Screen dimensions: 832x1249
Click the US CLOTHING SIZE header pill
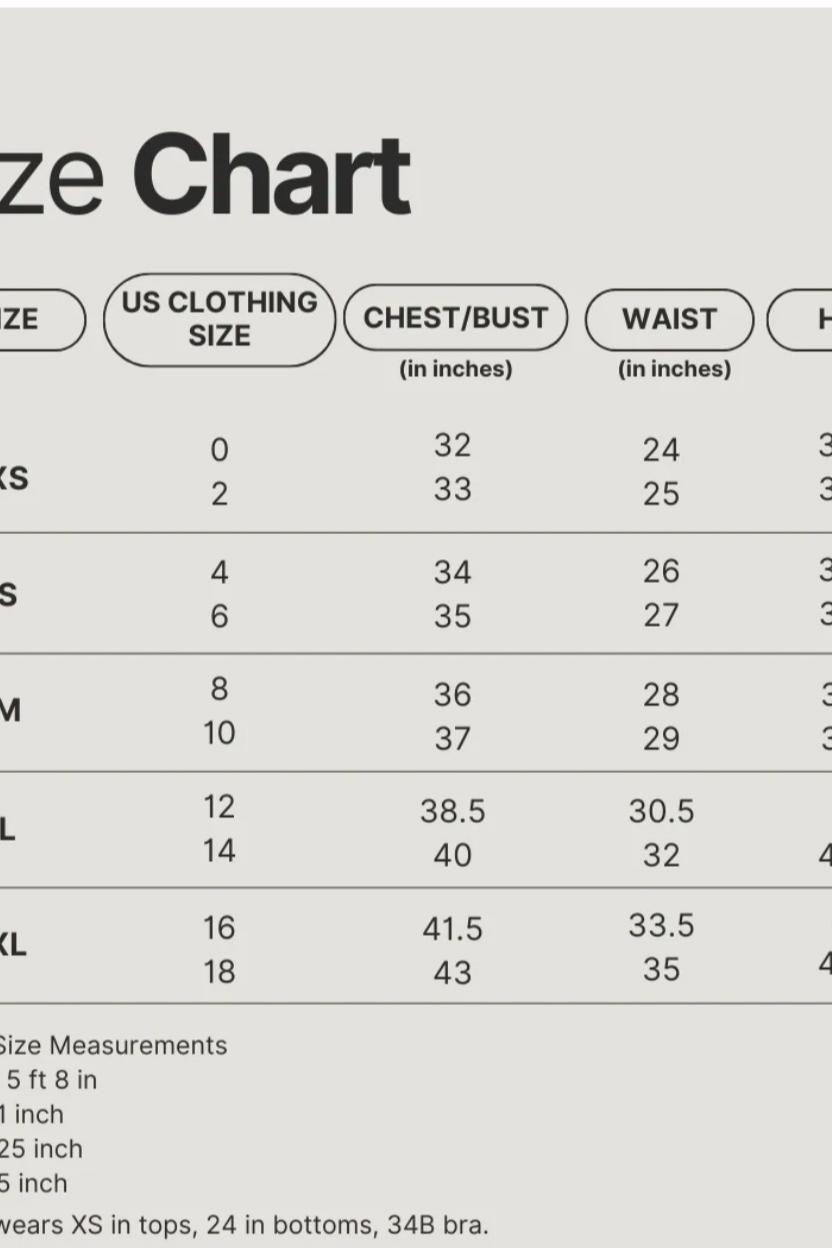click(219, 320)
